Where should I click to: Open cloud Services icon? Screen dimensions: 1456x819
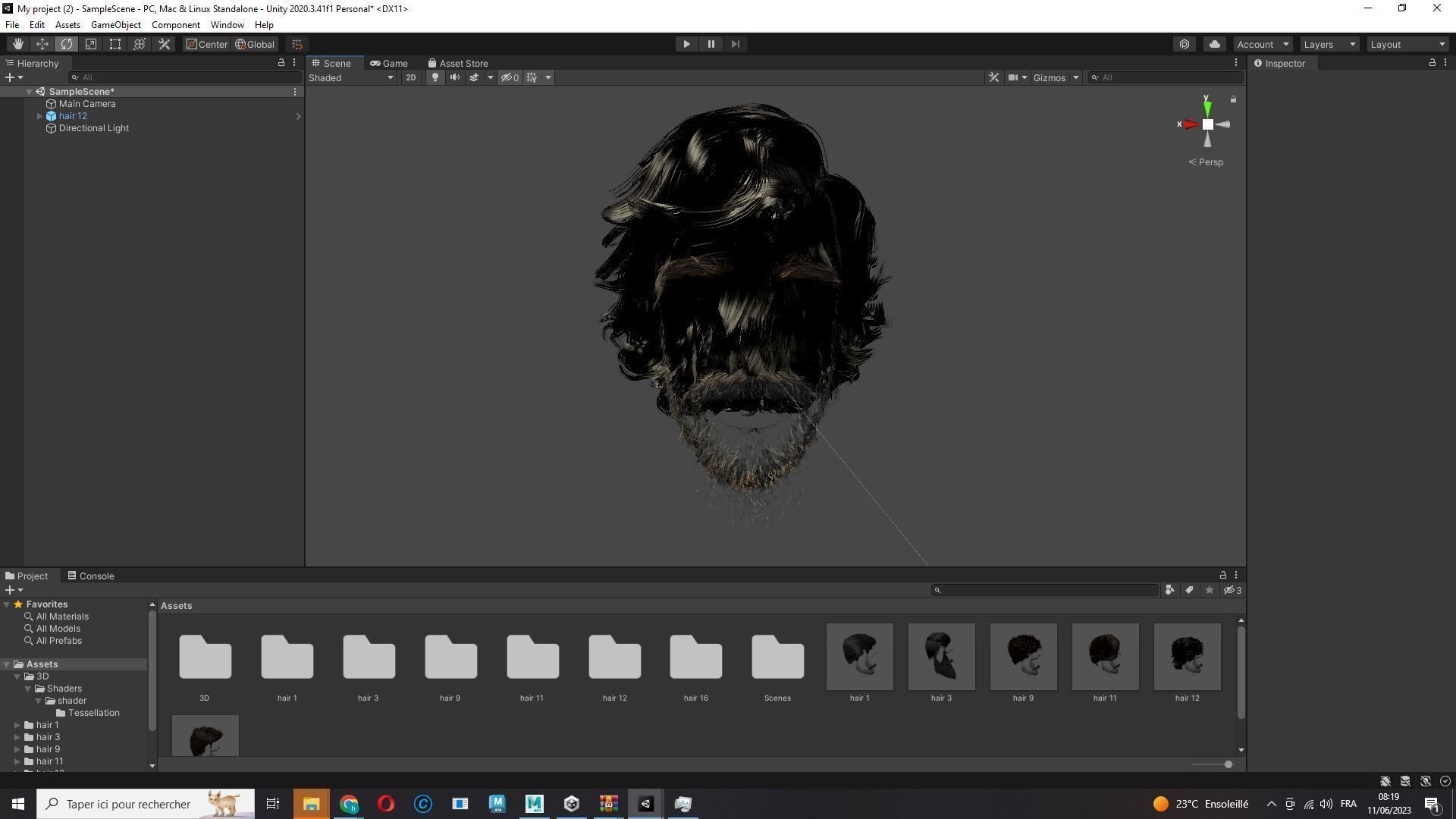pyautogui.click(x=1215, y=44)
